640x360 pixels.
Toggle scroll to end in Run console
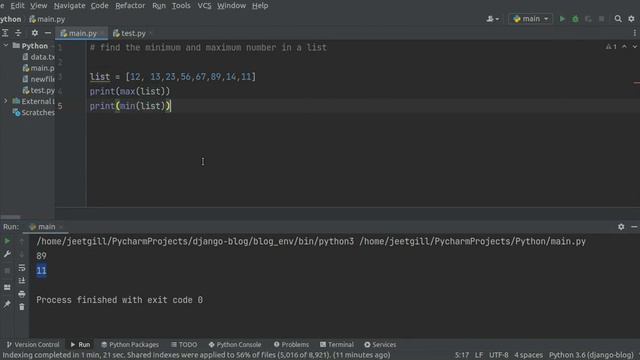click(x=22, y=281)
